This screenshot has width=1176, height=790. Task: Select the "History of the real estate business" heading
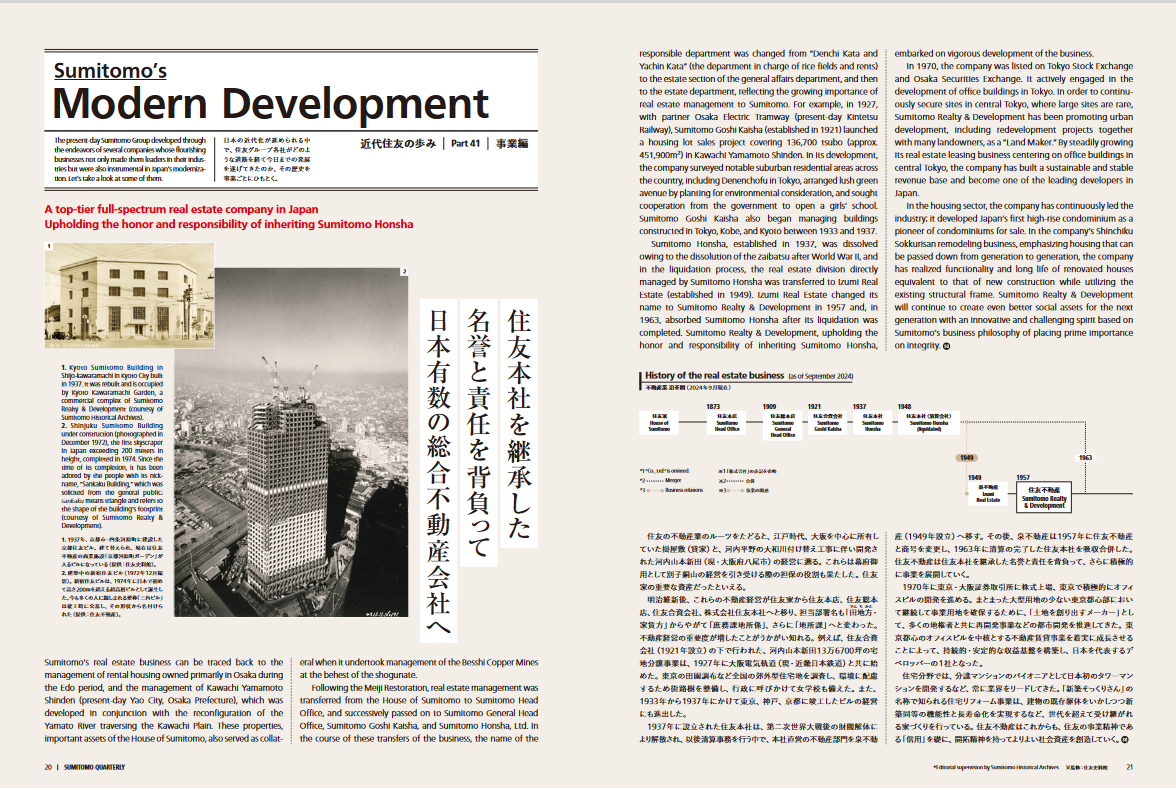[714, 375]
